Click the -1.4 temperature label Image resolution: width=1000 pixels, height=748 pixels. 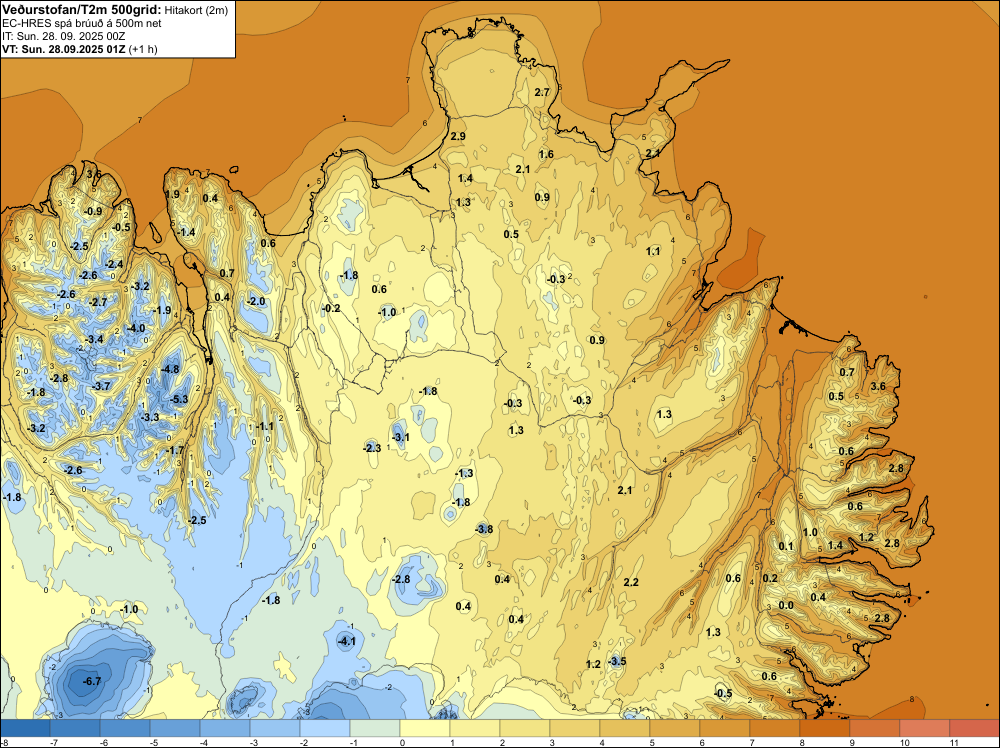pyautogui.click(x=186, y=232)
